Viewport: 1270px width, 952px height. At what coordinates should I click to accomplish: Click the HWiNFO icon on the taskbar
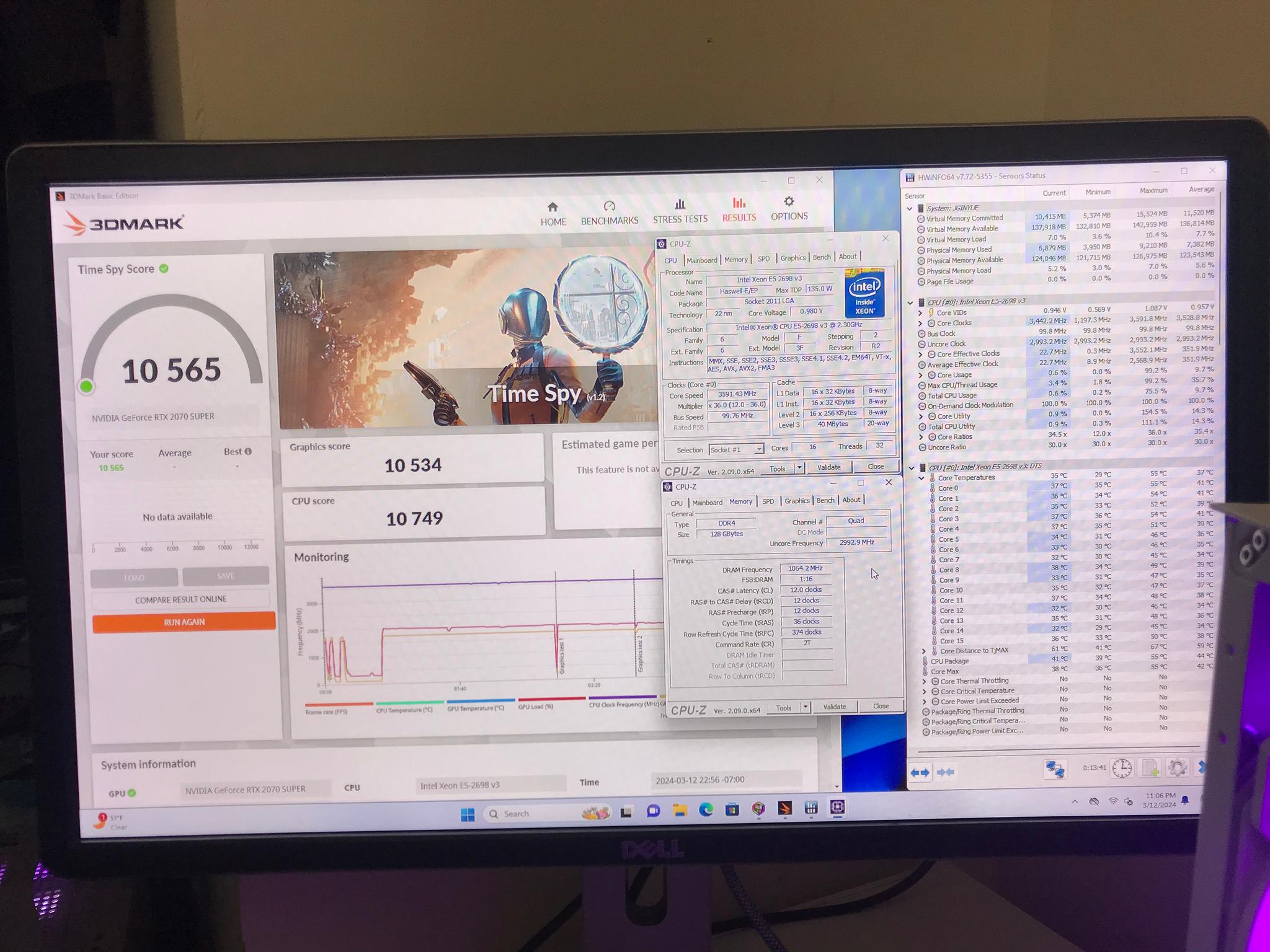(810, 808)
